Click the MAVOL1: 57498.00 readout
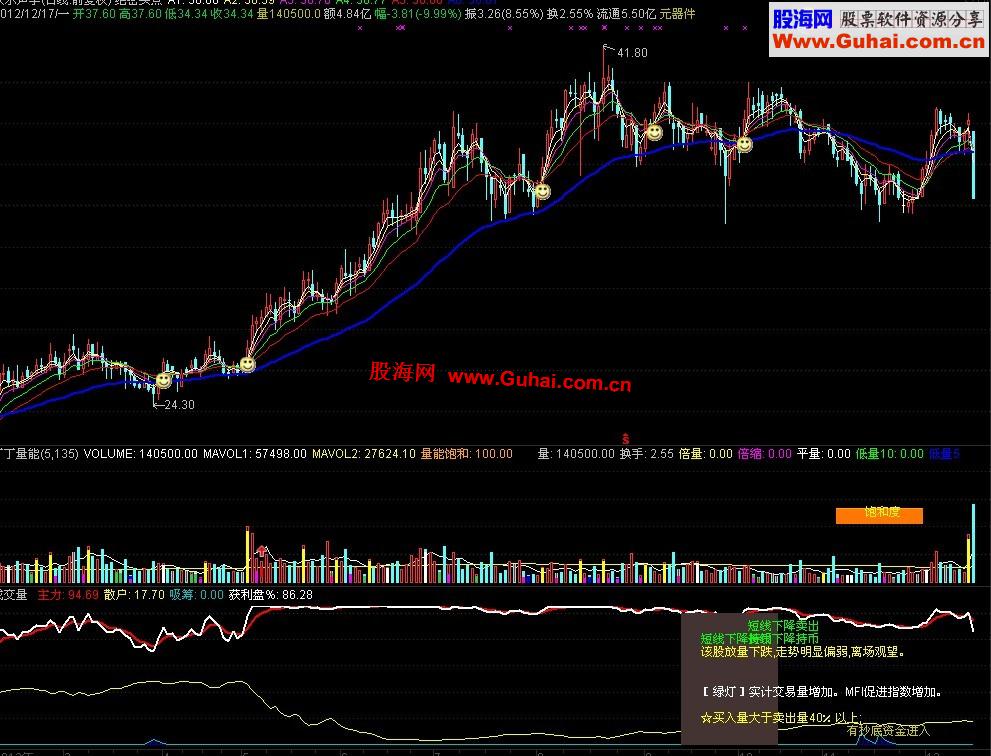The width and height of the screenshot is (991, 756). tap(255, 454)
